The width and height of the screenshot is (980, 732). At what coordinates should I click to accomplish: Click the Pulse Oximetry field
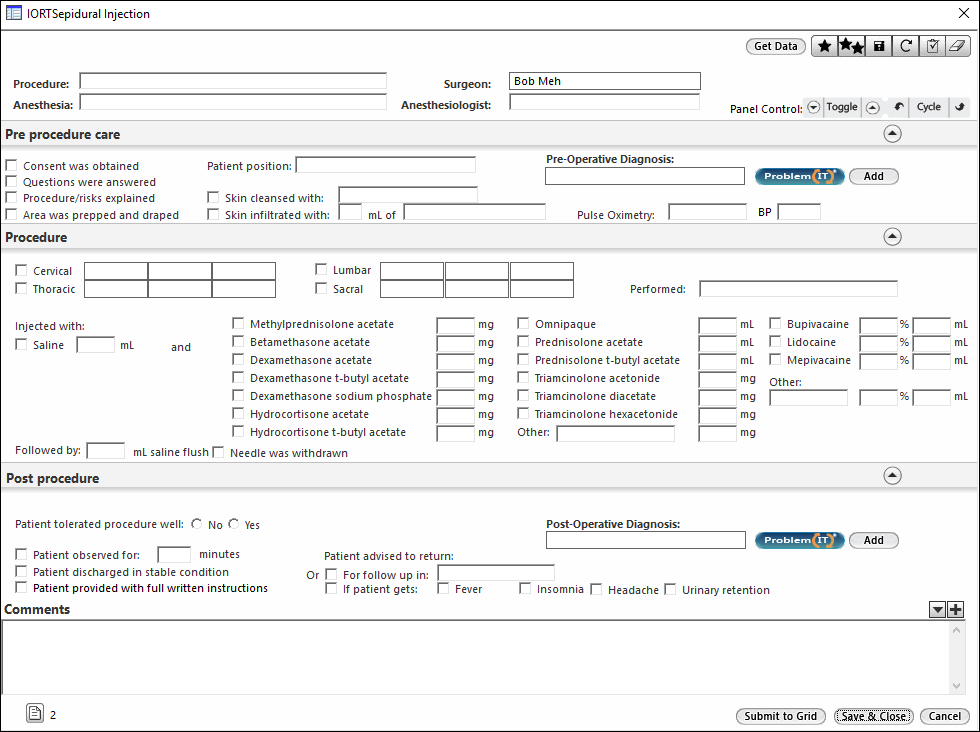(708, 212)
